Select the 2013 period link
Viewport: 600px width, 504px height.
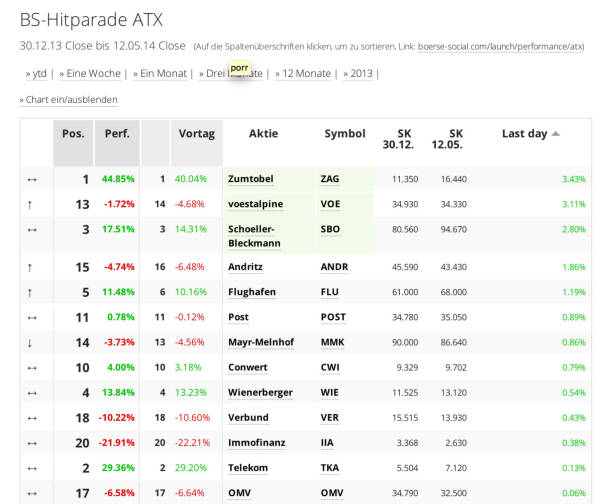click(x=360, y=73)
